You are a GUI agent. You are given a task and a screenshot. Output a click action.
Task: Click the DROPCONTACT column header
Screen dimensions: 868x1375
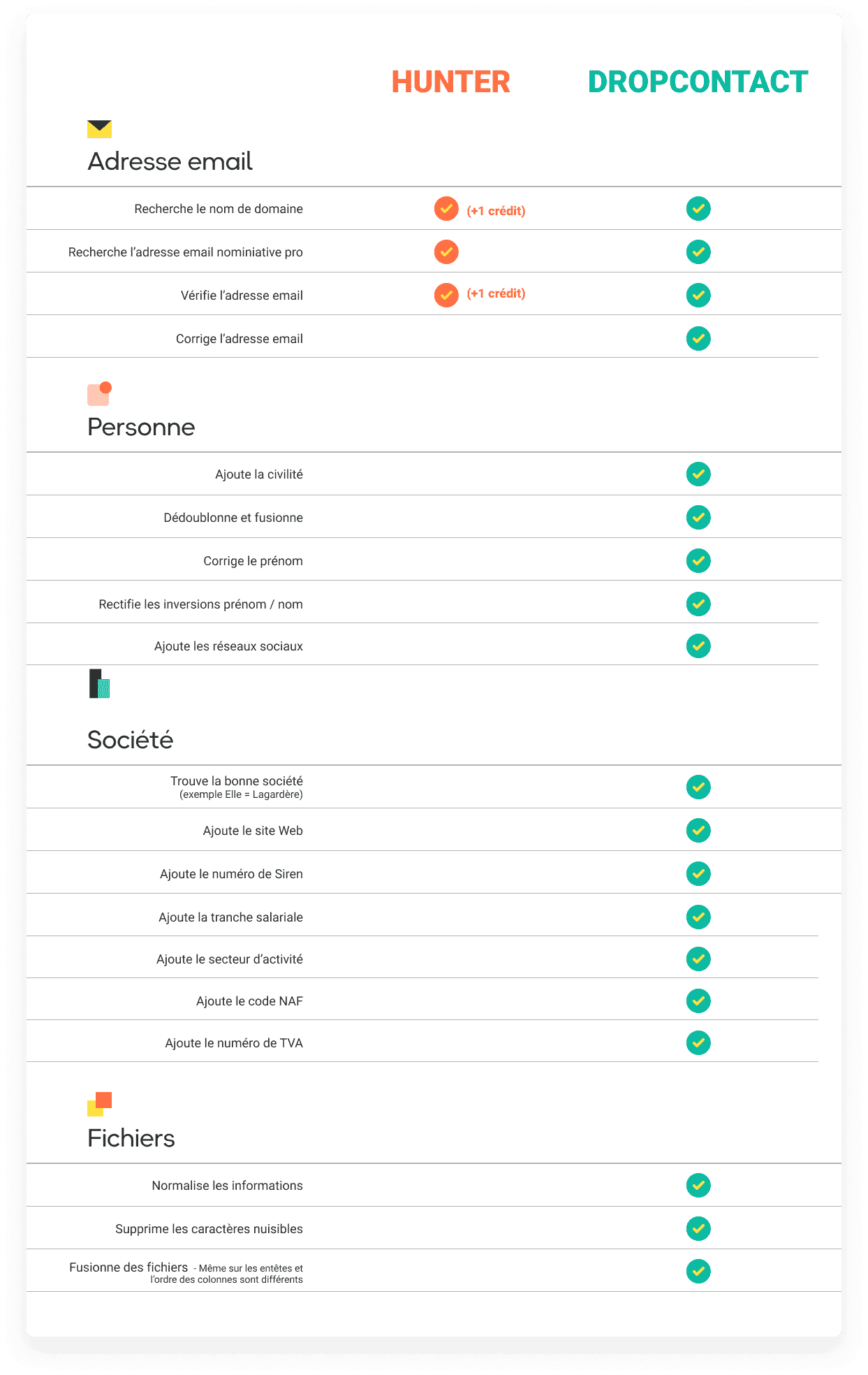[698, 82]
